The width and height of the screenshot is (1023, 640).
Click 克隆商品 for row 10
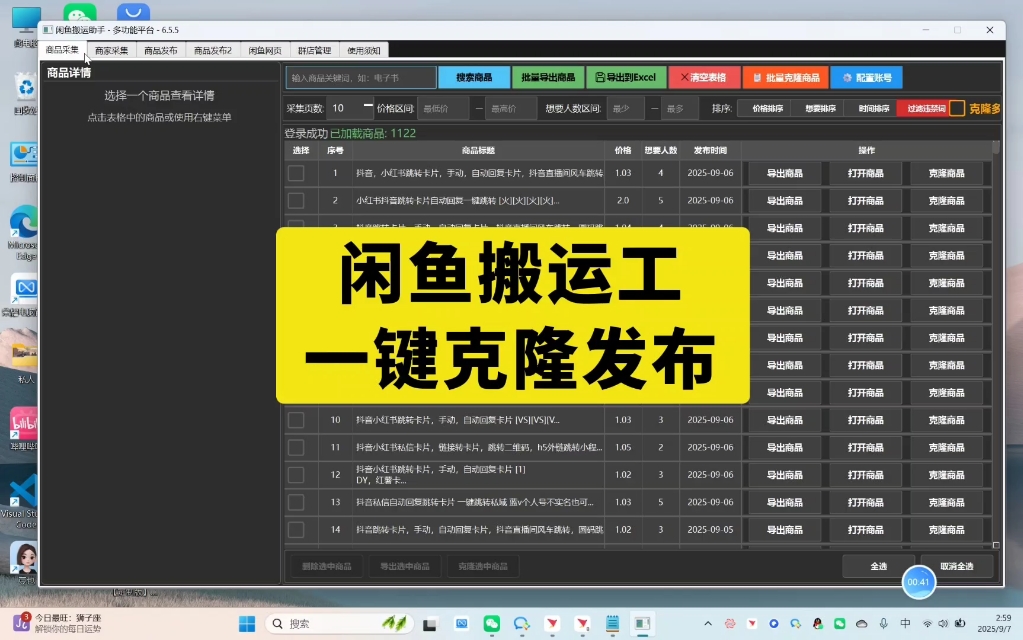coord(947,420)
